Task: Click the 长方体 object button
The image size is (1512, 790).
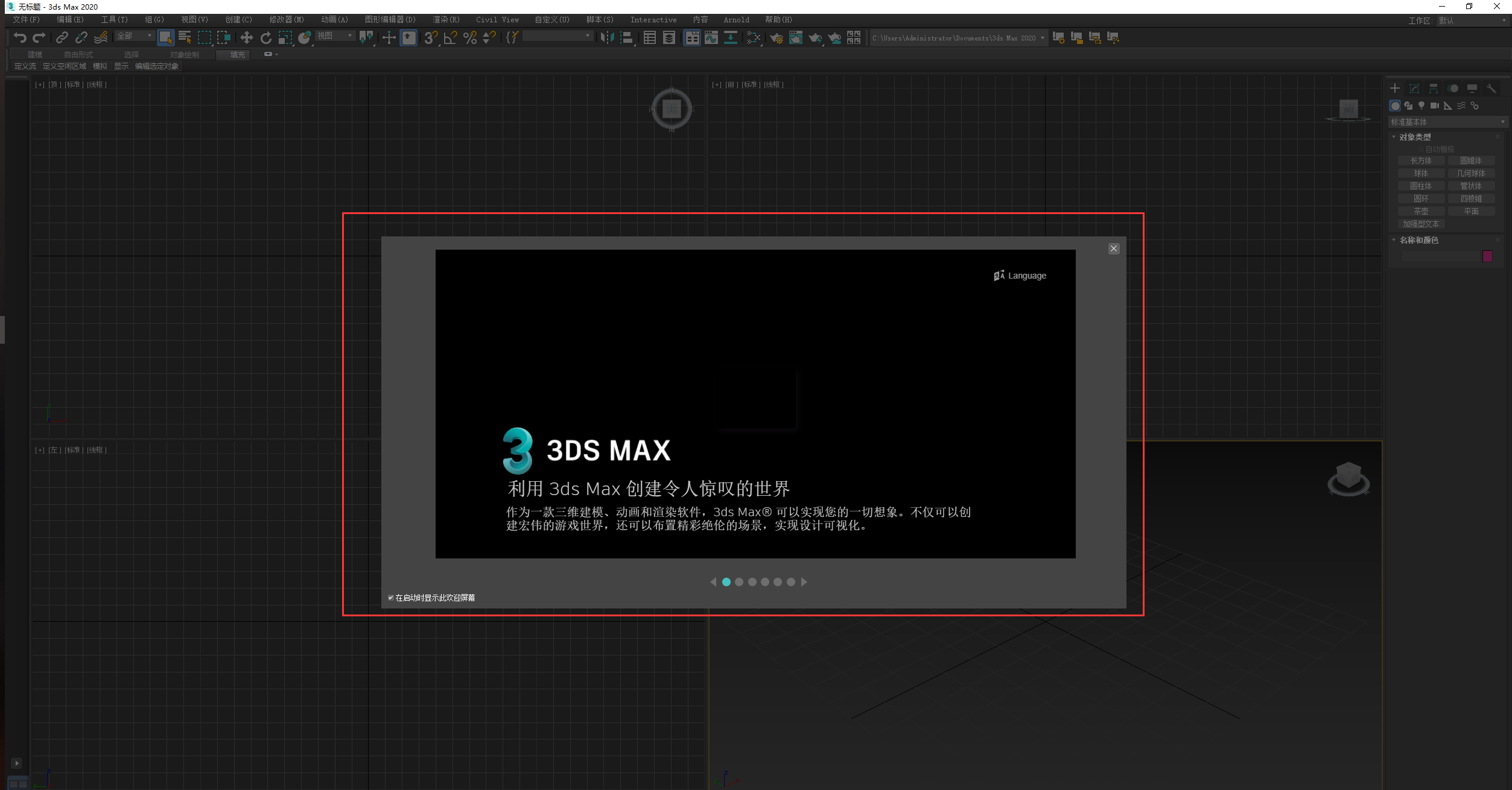Action: pos(1420,160)
